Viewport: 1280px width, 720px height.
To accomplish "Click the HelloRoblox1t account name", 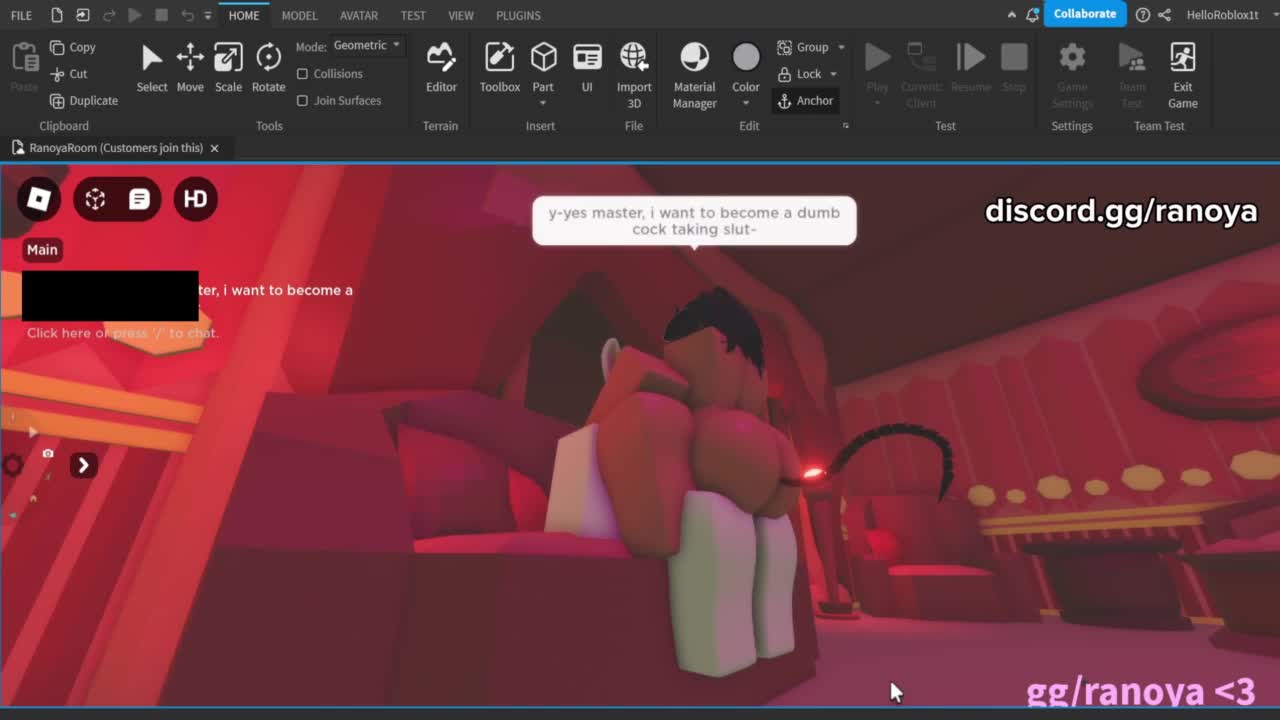I will (1222, 15).
